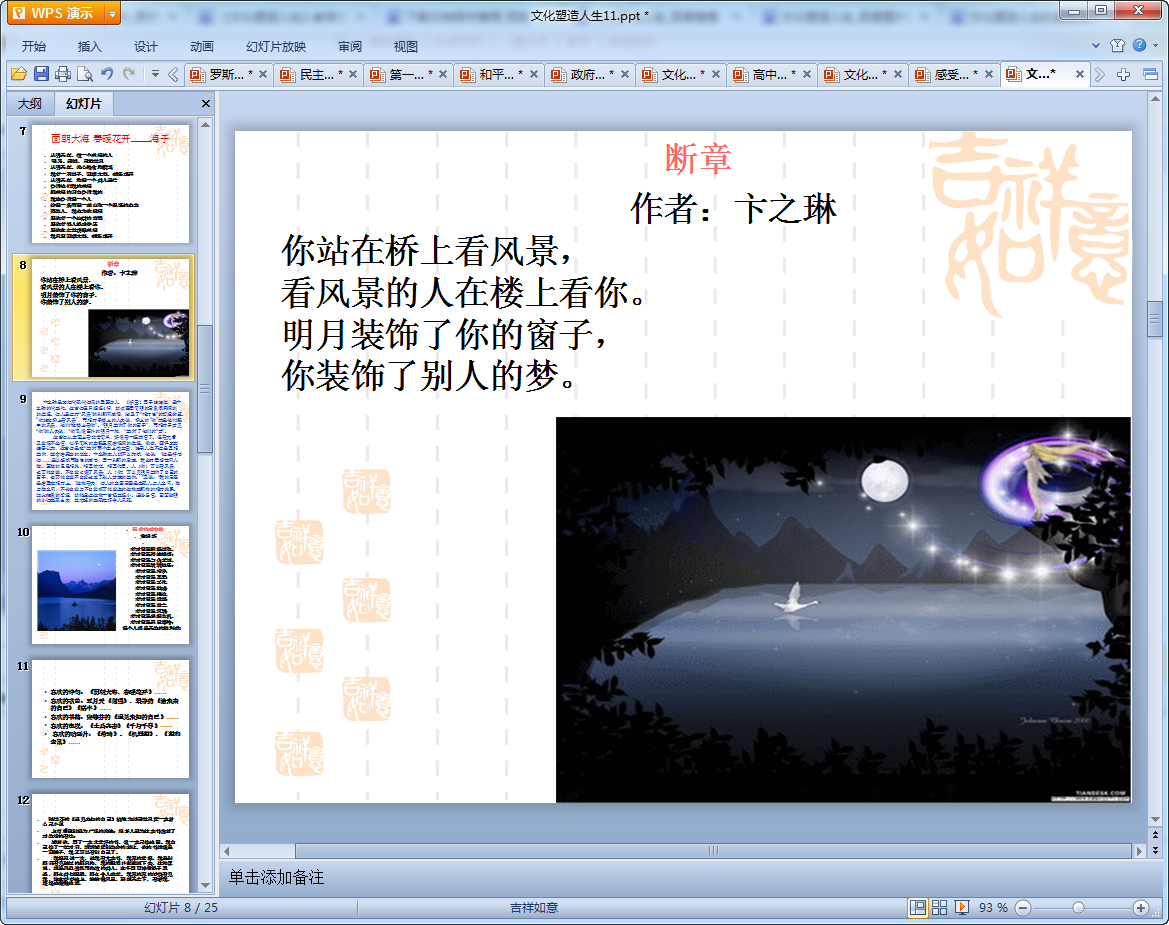This screenshot has height=925, width=1169.
Task: Open Print Preview icon
Action: 85,74
